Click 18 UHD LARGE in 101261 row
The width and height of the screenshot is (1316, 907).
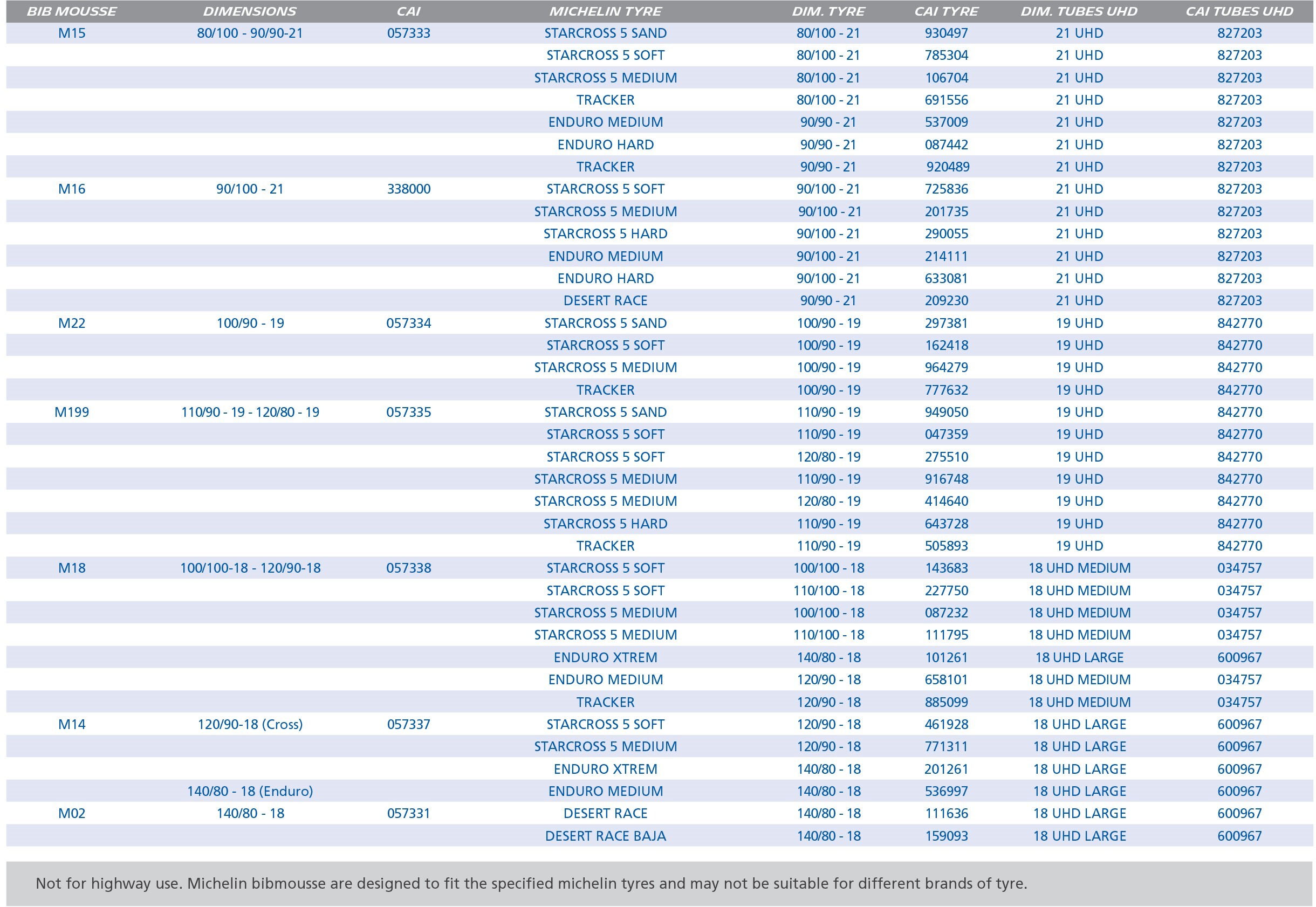[x=1079, y=657]
